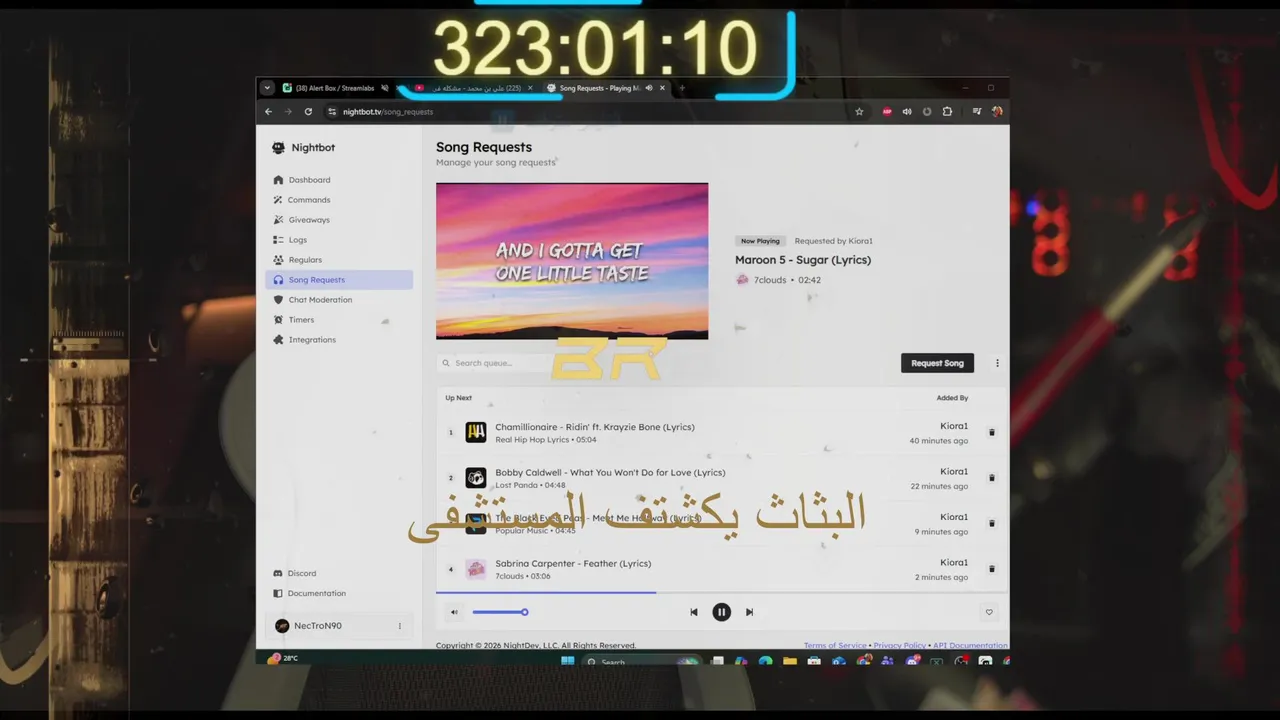
Task: Delete Sabrina Carpenter - Feather from queue
Action: point(992,569)
